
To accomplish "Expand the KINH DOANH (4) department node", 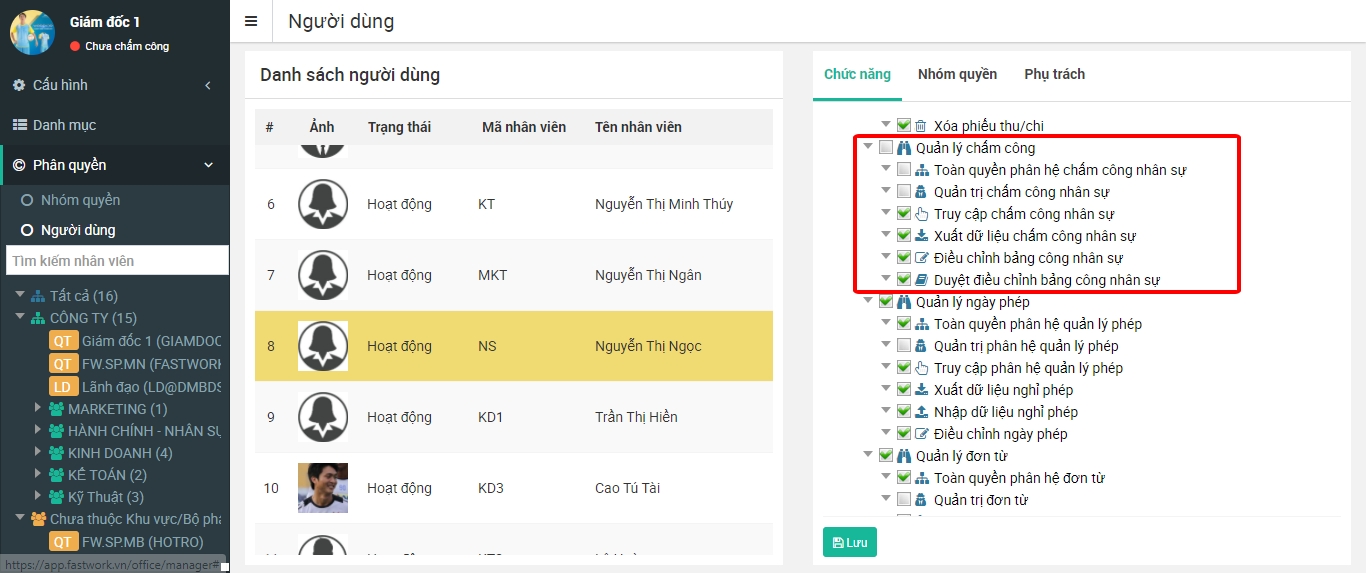I will coord(38,453).
